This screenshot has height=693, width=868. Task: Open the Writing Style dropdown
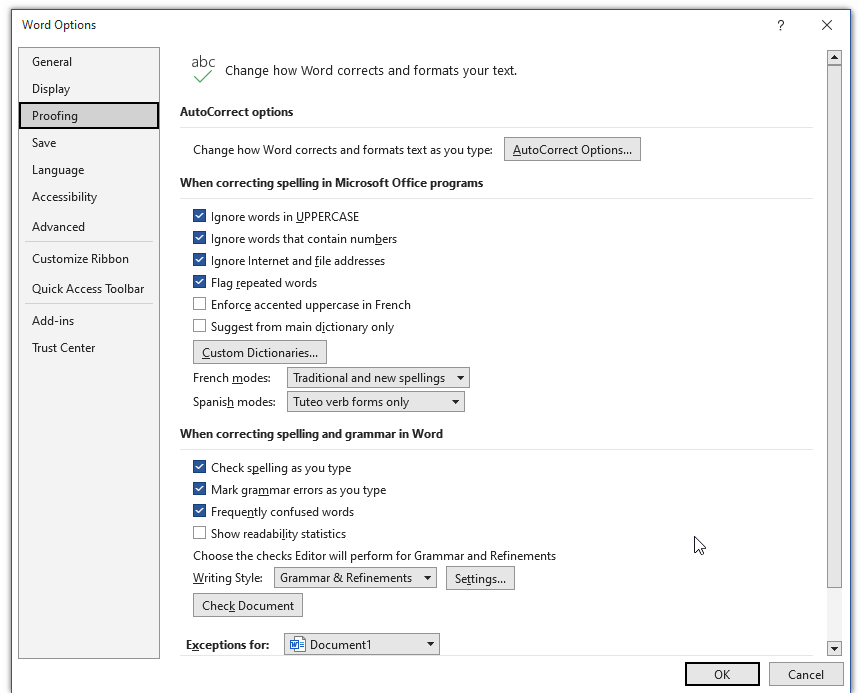pyautogui.click(x=355, y=578)
